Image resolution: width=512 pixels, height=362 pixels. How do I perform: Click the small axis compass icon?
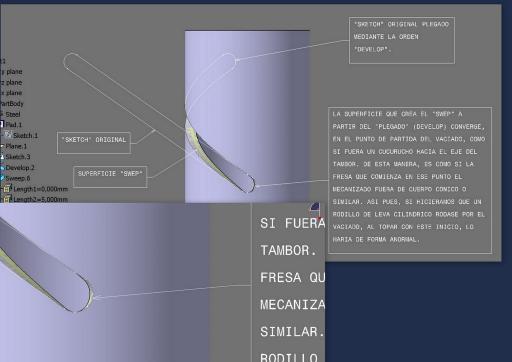click(315, 208)
